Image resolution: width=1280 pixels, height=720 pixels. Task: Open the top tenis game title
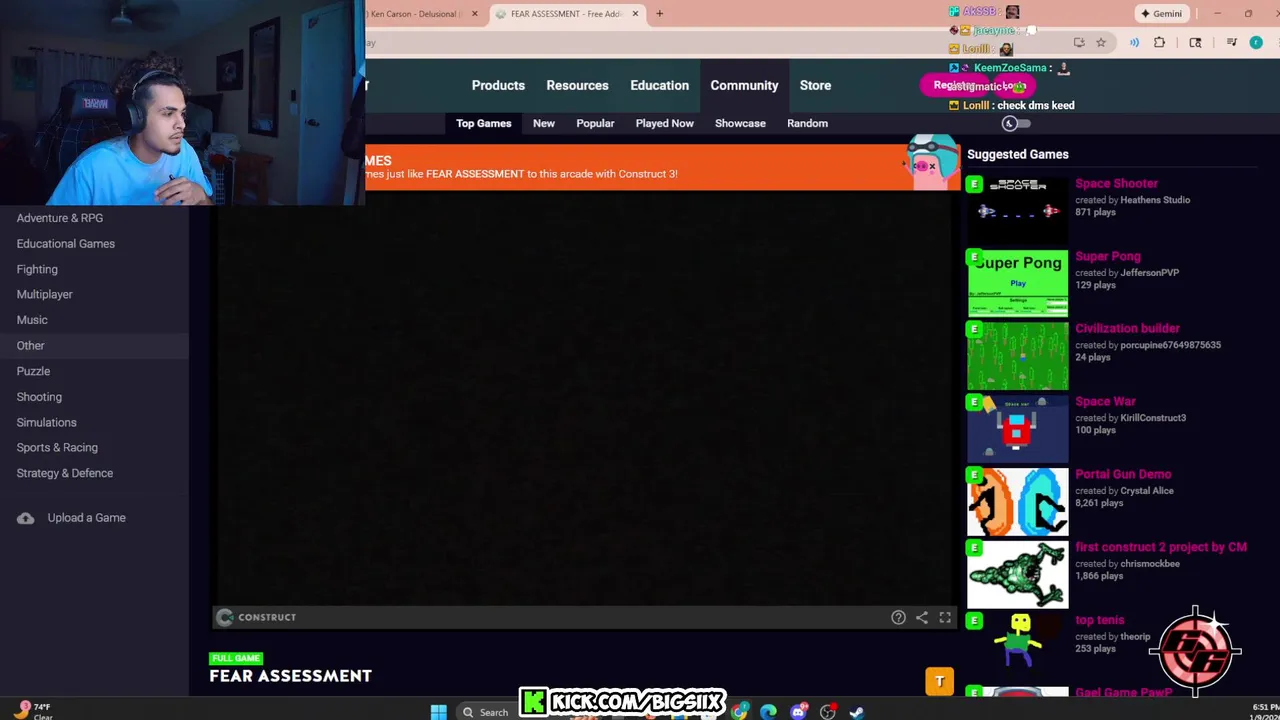pyautogui.click(x=1100, y=621)
